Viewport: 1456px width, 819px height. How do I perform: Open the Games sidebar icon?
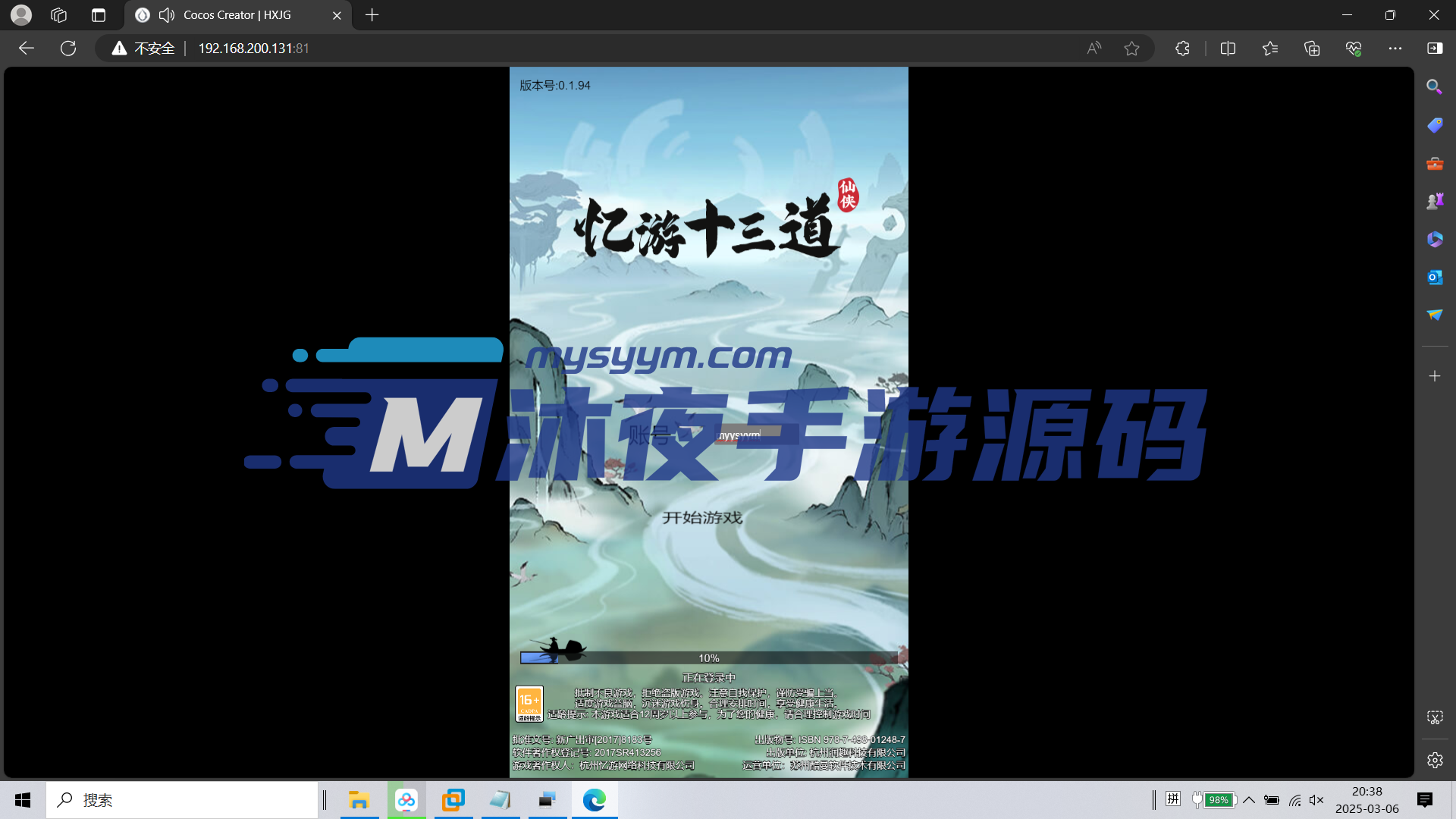tap(1434, 200)
